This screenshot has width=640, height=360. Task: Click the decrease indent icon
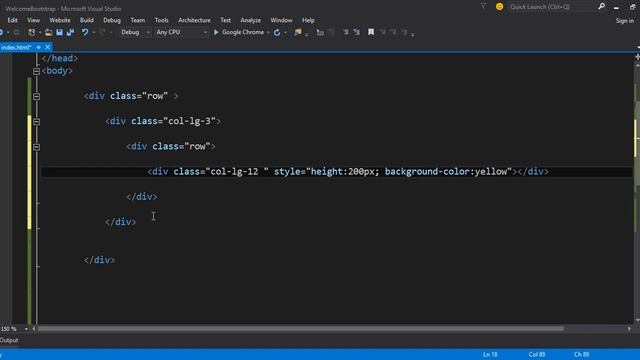coord(320,32)
